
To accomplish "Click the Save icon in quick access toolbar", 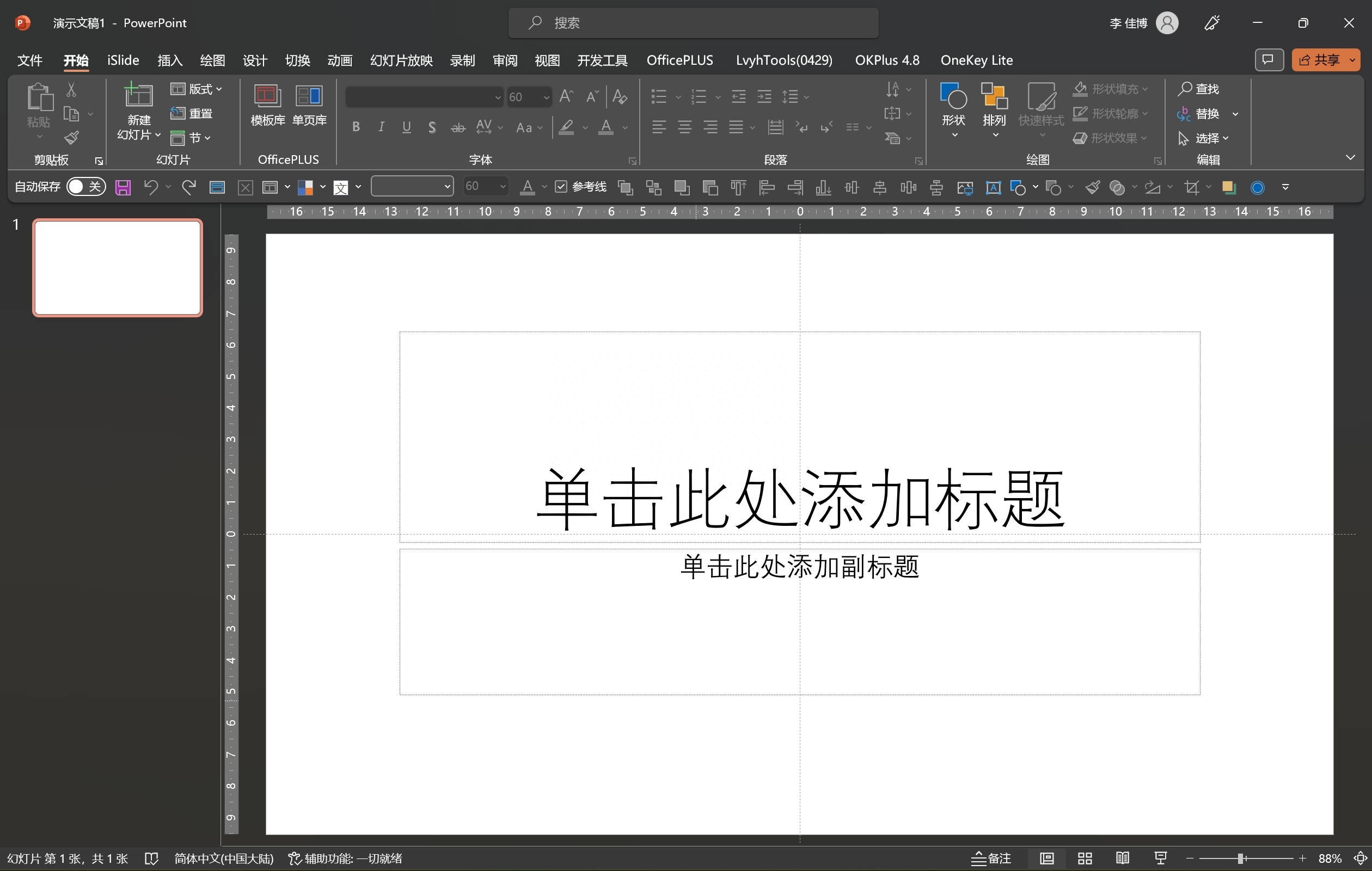I will (122, 187).
